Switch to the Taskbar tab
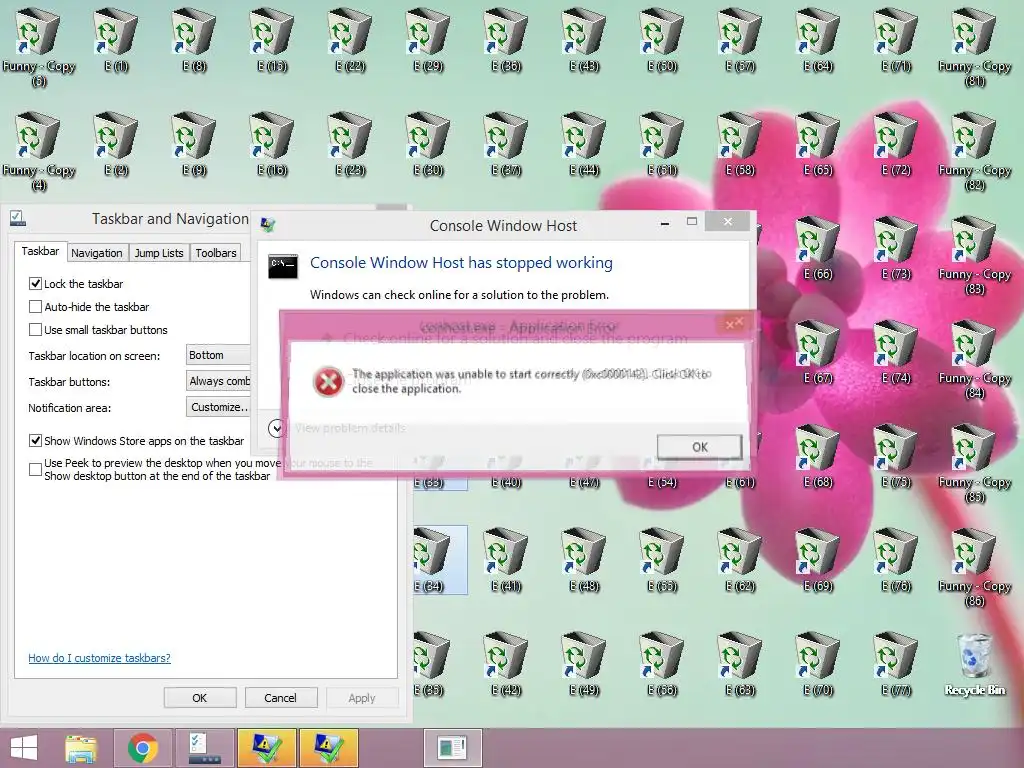 pos(40,251)
